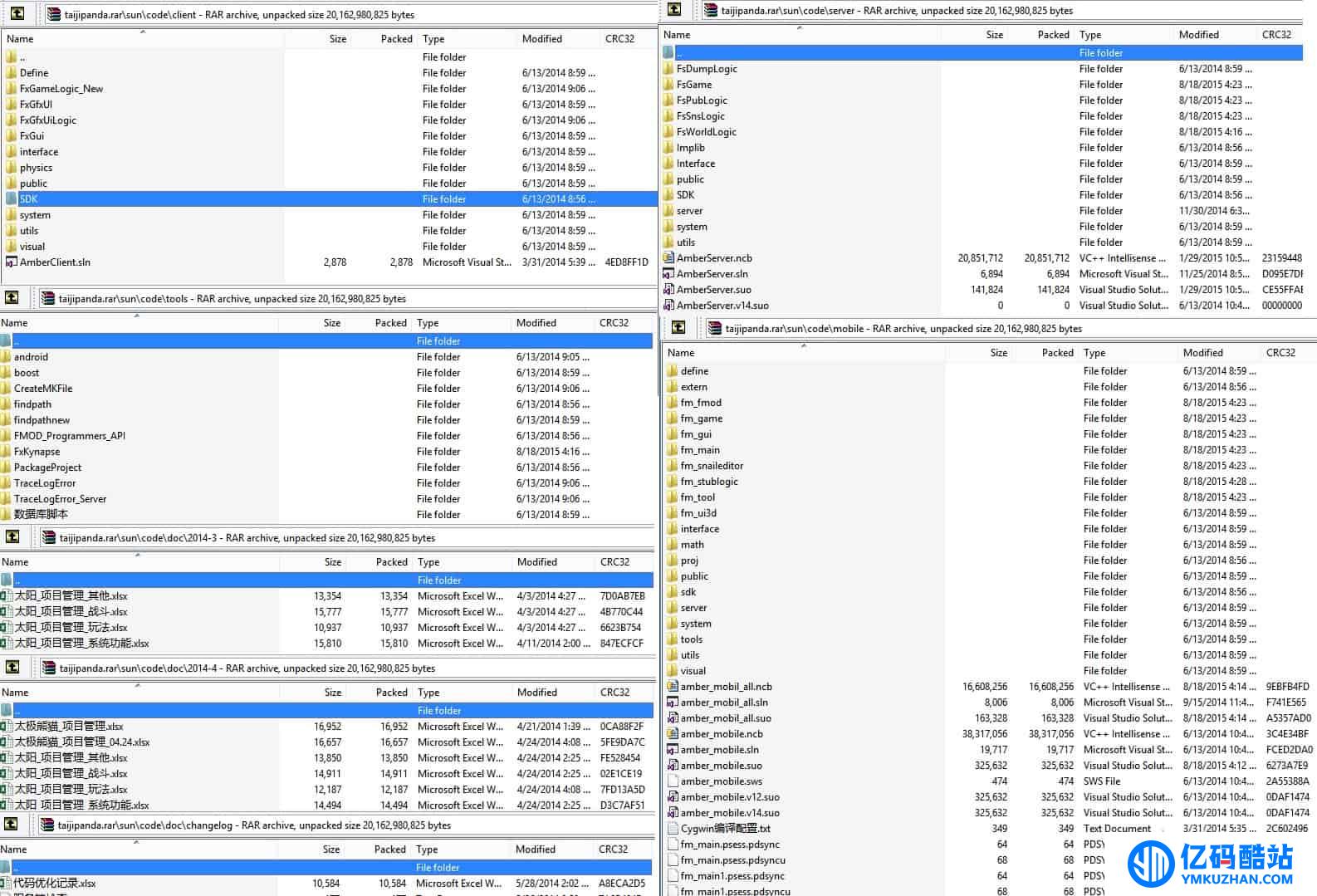The width and height of the screenshot is (1317, 896).
Task: Click the physics folder icon in client pane
Action: pos(11,168)
